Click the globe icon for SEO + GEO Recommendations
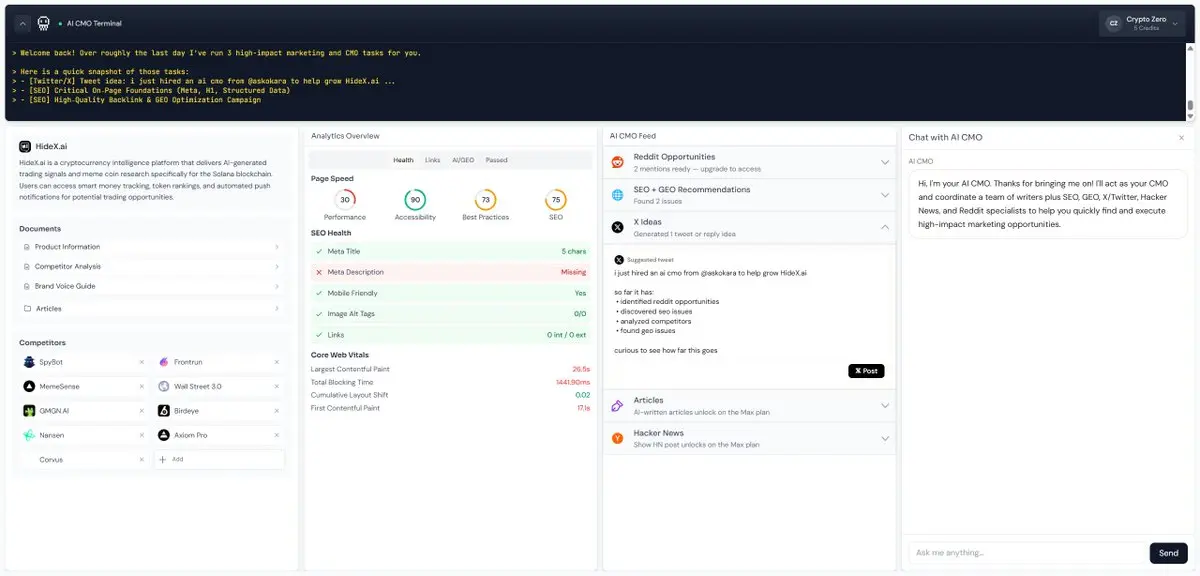The image size is (1200, 576). tap(617, 195)
